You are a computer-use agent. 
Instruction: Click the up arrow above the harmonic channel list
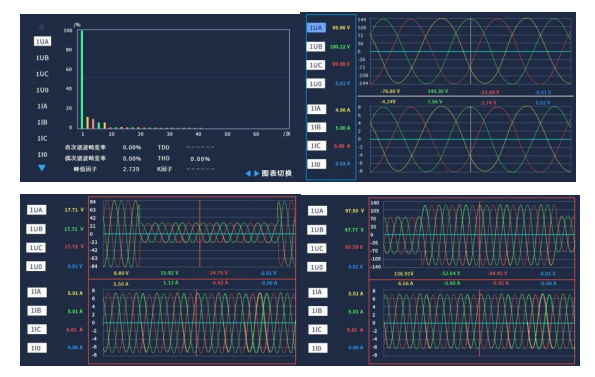coord(42,27)
